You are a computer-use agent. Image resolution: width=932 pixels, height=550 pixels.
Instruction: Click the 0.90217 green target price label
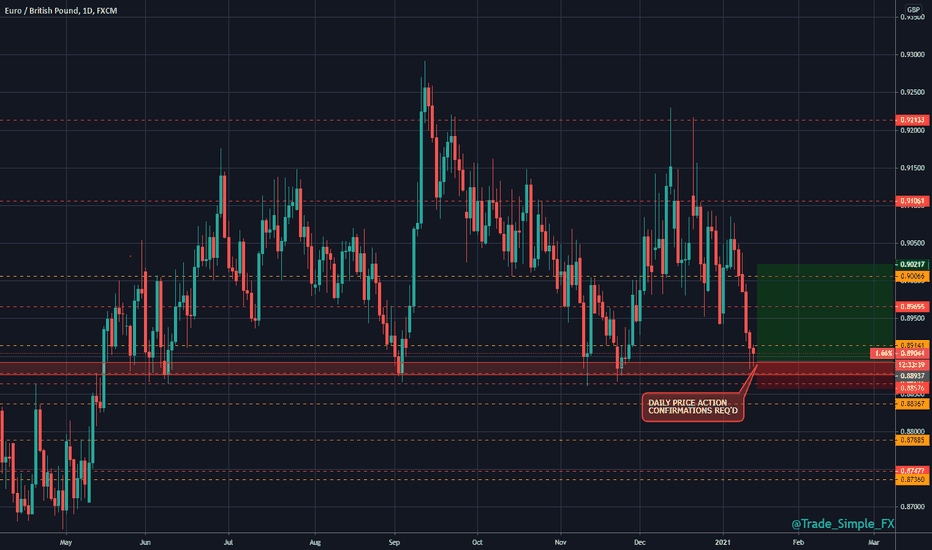point(912,264)
